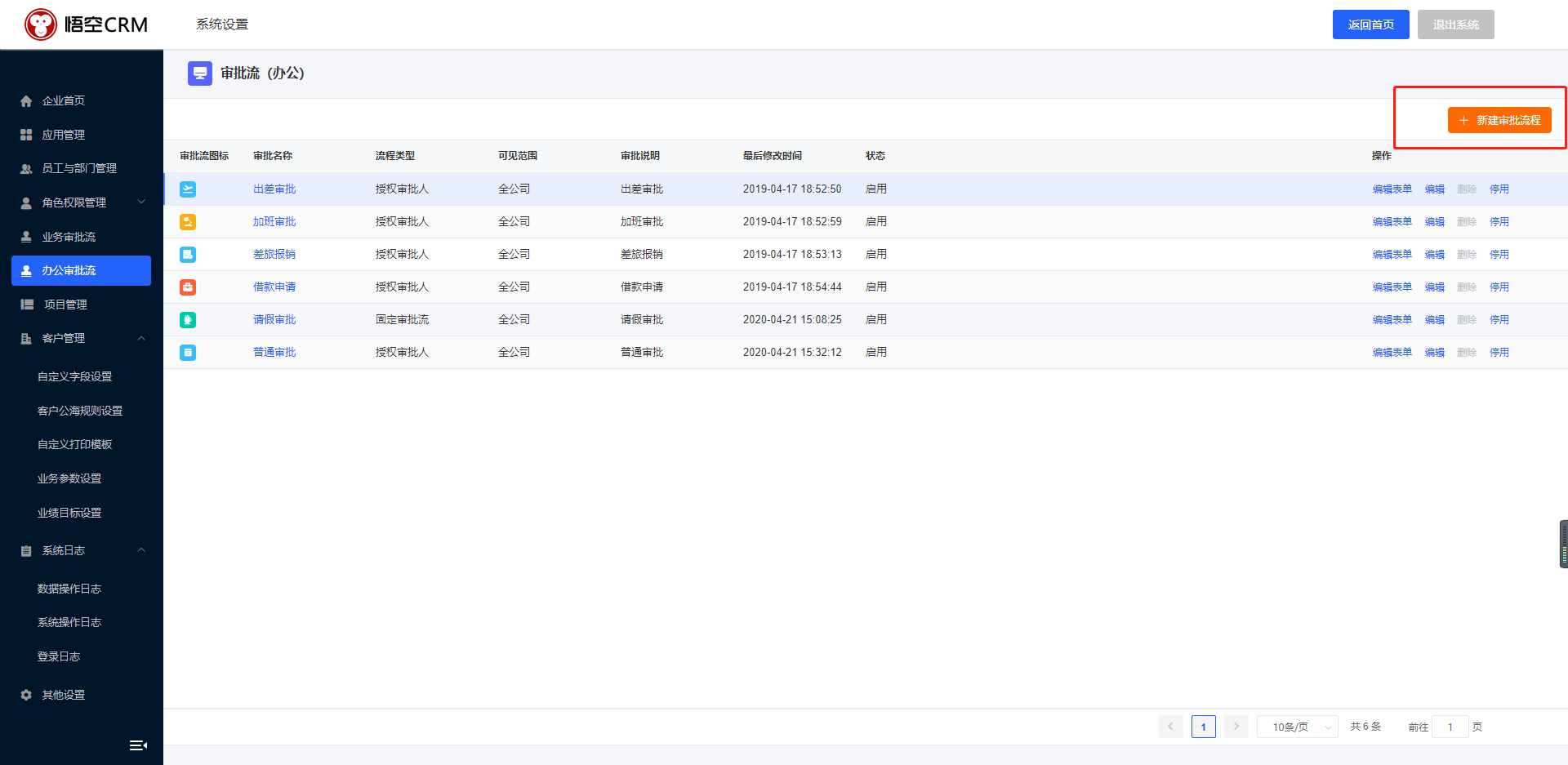The image size is (1568, 765).
Task: Click 返回首页 button
Action: (1371, 24)
